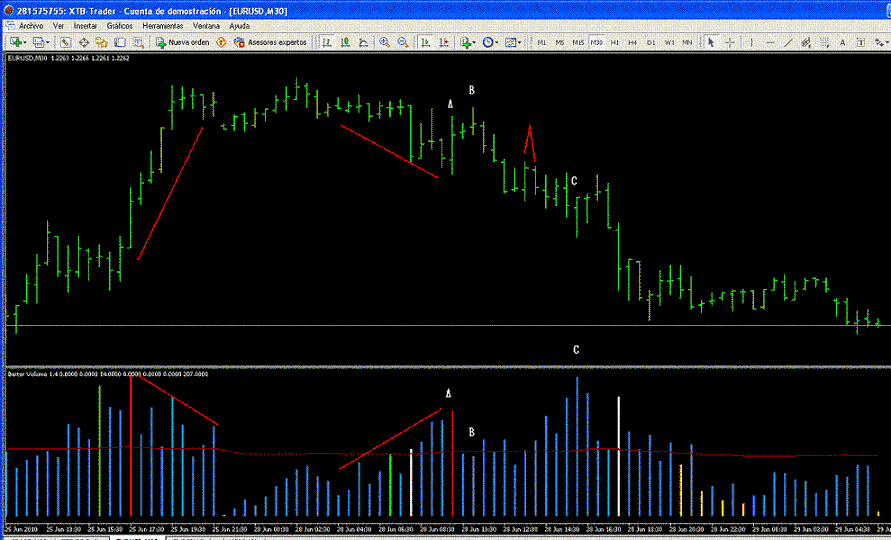The image size is (891, 540).
Task: Select the trendline drawing tool
Action: (789, 43)
